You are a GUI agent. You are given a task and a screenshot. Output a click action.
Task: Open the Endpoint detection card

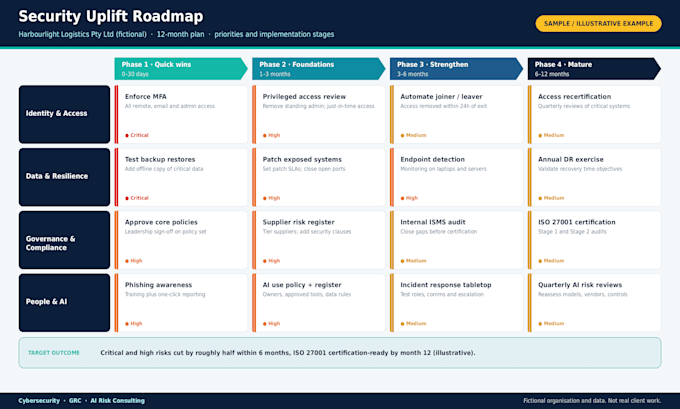(x=456, y=177)
